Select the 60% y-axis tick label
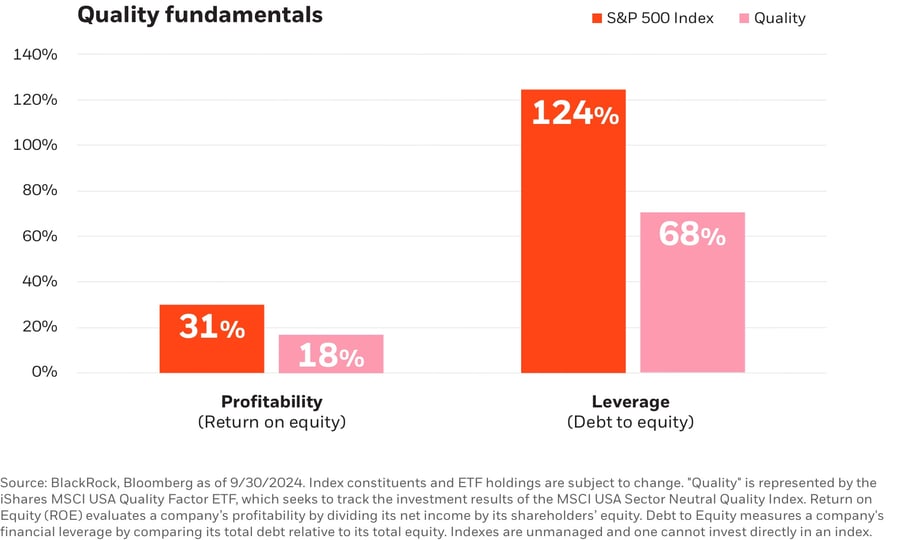This screenshot has width=900, height=540. (39, 236)
